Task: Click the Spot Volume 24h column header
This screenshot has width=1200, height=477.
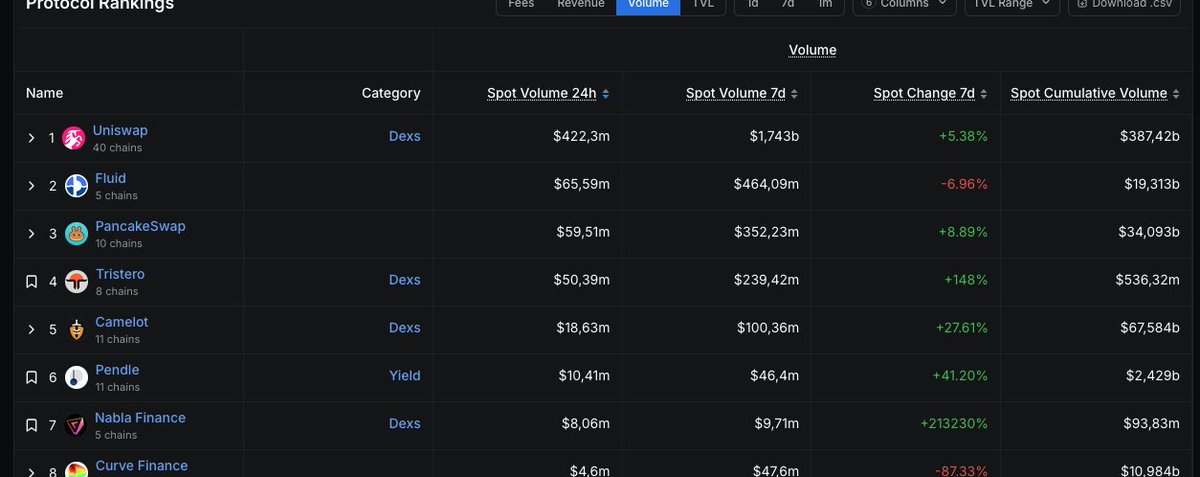Action: coord(542,93)
